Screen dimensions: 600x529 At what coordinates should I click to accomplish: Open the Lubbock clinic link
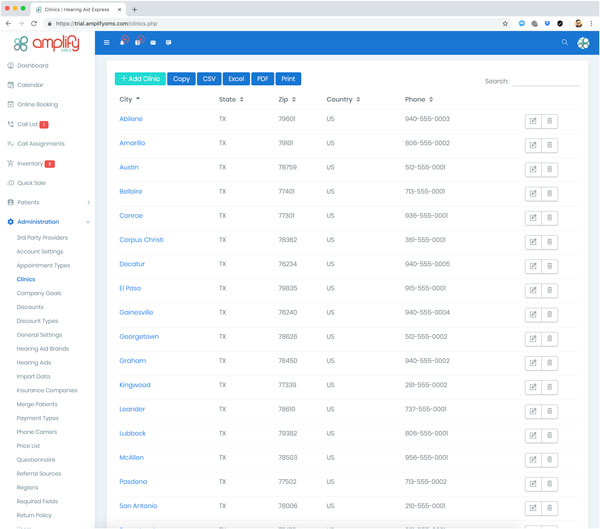pos(132,433)
